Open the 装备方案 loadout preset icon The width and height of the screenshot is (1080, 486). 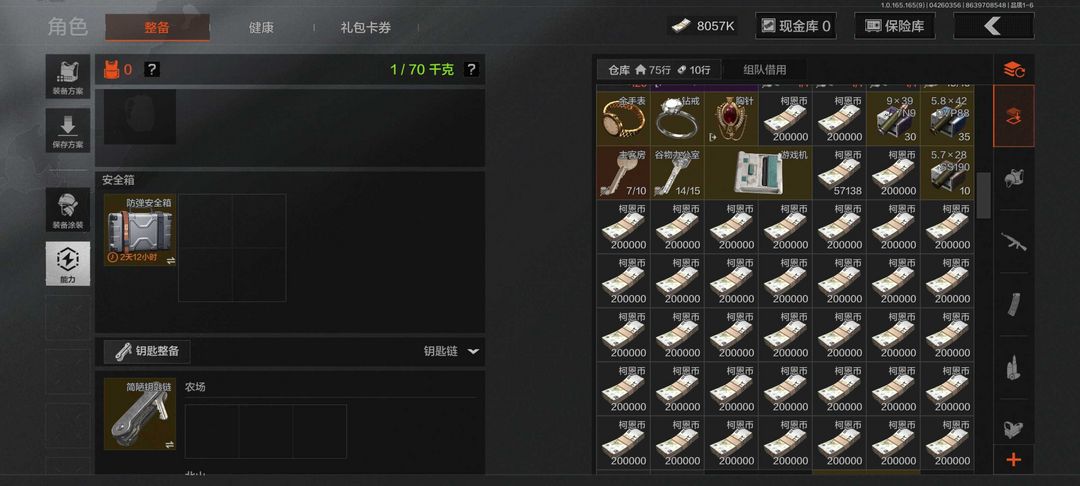(x=68, y=76)
